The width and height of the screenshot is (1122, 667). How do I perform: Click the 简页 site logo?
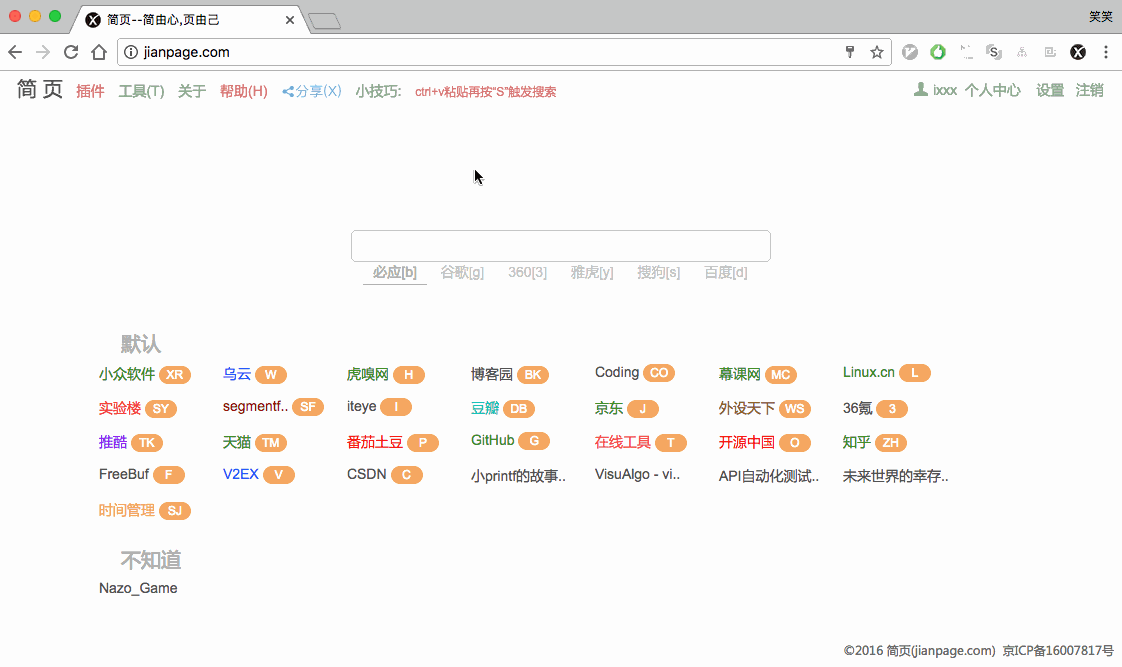click(39, 89)
